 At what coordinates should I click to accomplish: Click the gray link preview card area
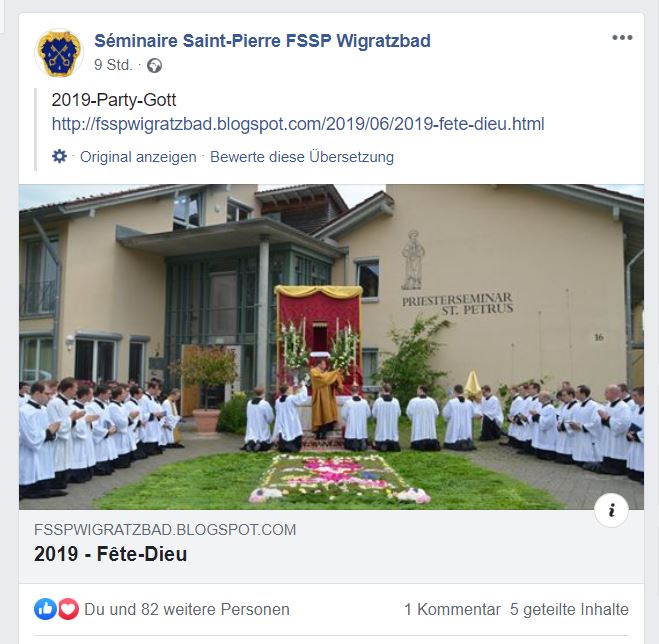click(x=331, y=546)
